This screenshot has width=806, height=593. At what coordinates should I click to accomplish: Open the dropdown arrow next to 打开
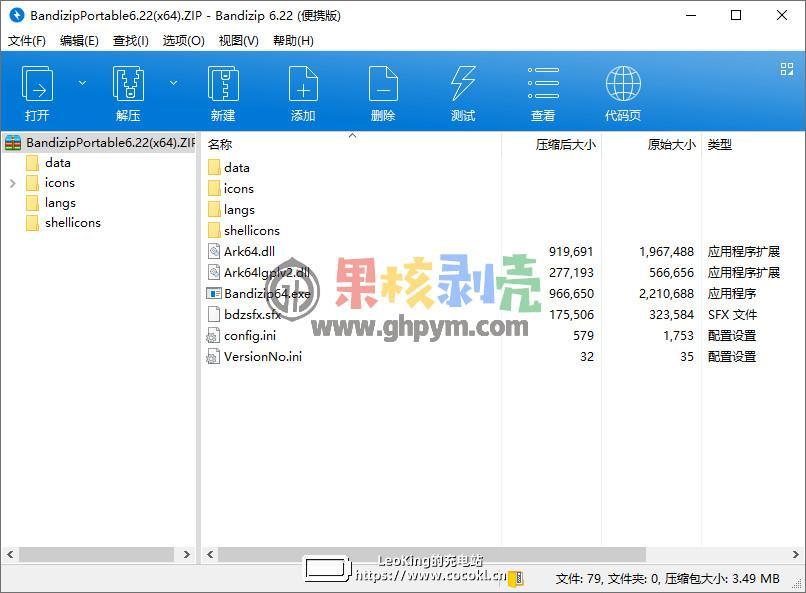tap(82, 83)
